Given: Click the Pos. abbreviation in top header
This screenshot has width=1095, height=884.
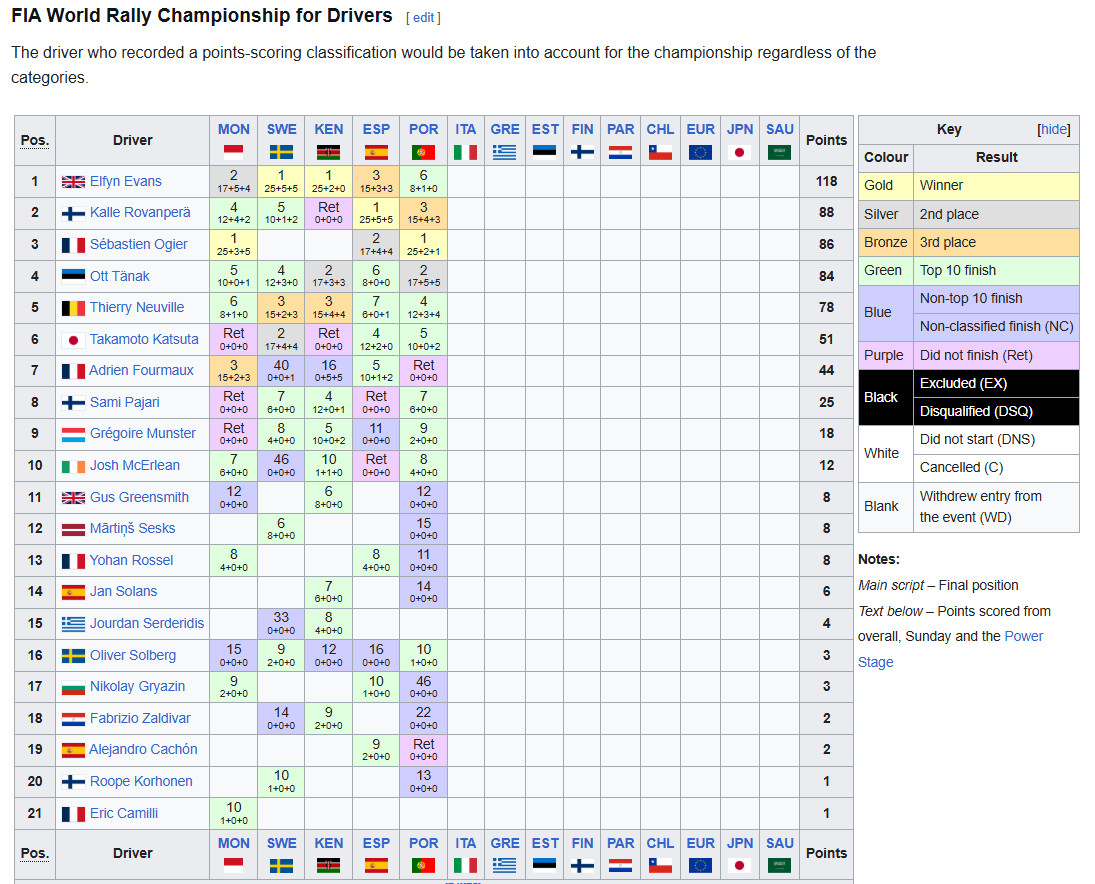Looking at the screenshot, I should pos(35,140).
